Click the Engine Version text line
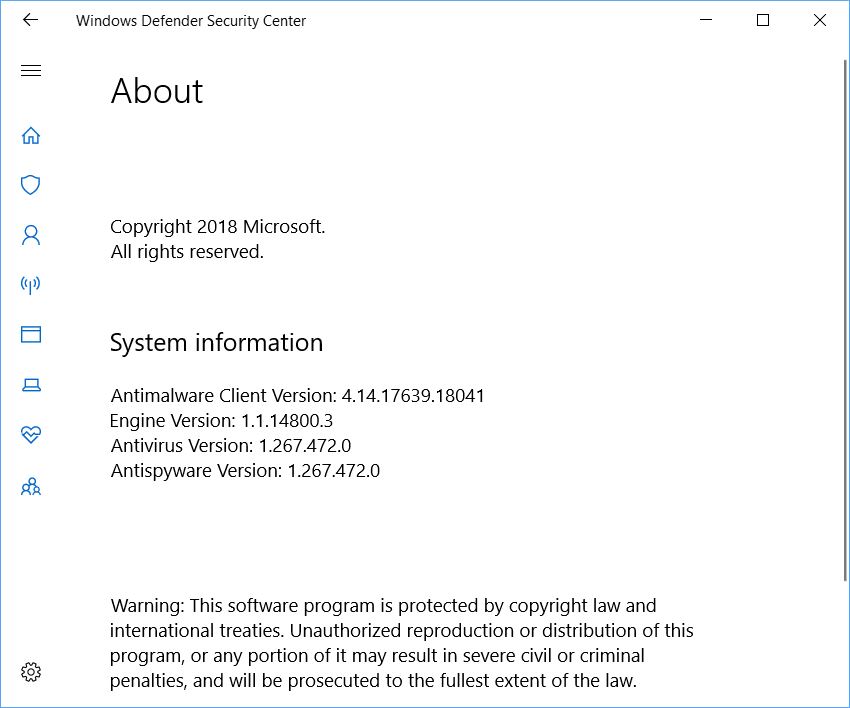Viewport: 850px width, 708px height. (x=221, y=421)
